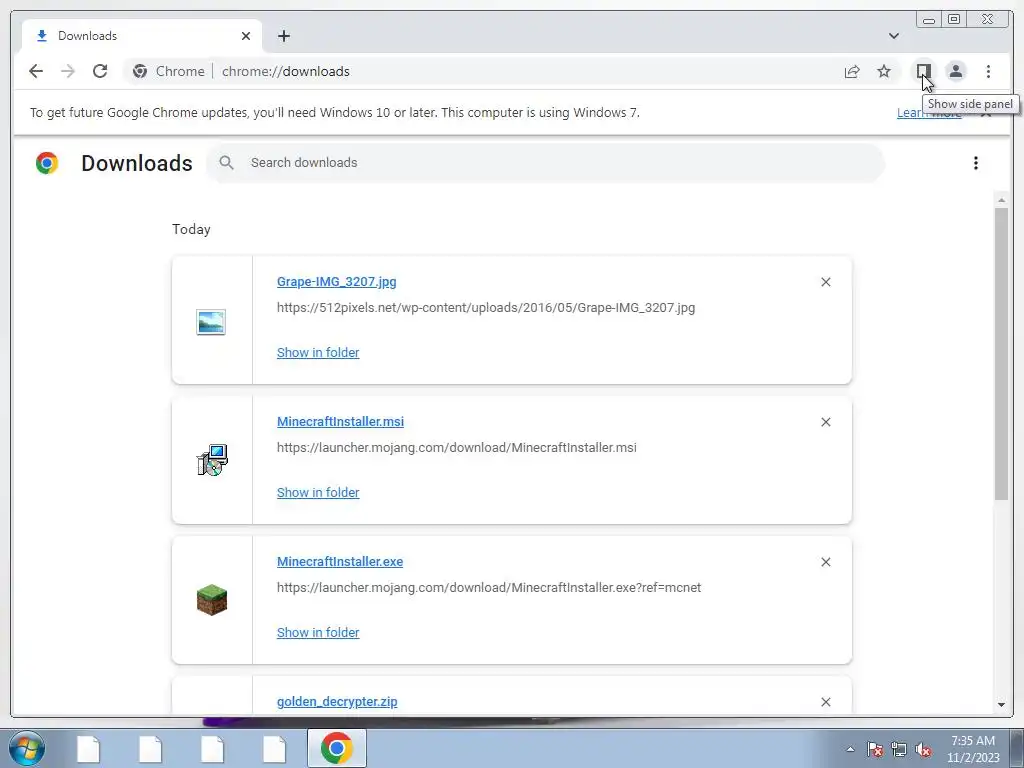Screen dimensions: 1024x768
Task: Click the Windows 7 update notice text
Action: pos(335,112)
